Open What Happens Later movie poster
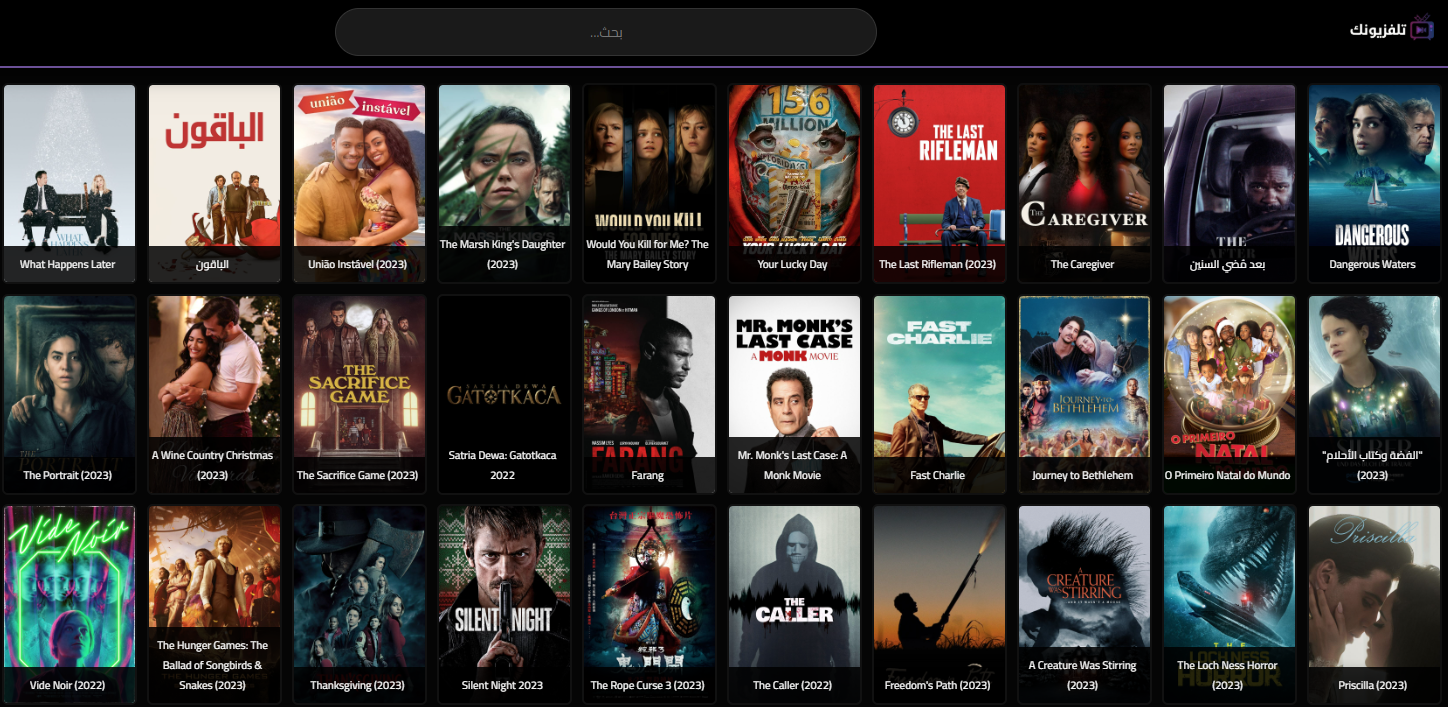1448x707 pixels. pos(70,183)
